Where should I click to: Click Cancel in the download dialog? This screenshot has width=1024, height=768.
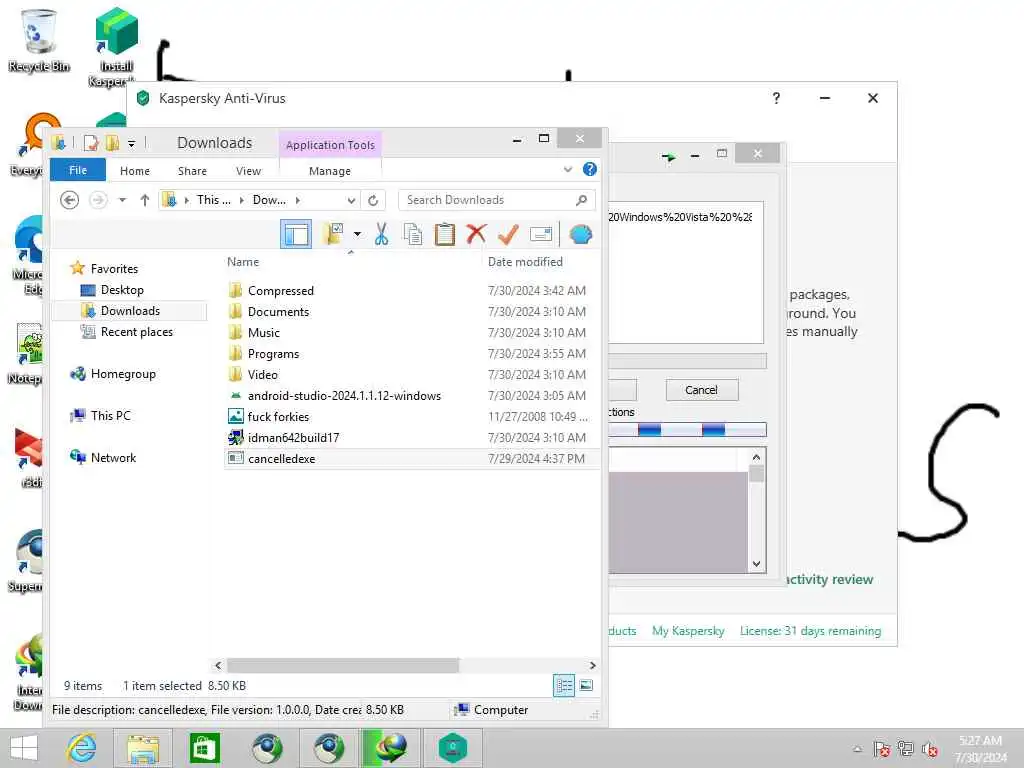point(702,390)
